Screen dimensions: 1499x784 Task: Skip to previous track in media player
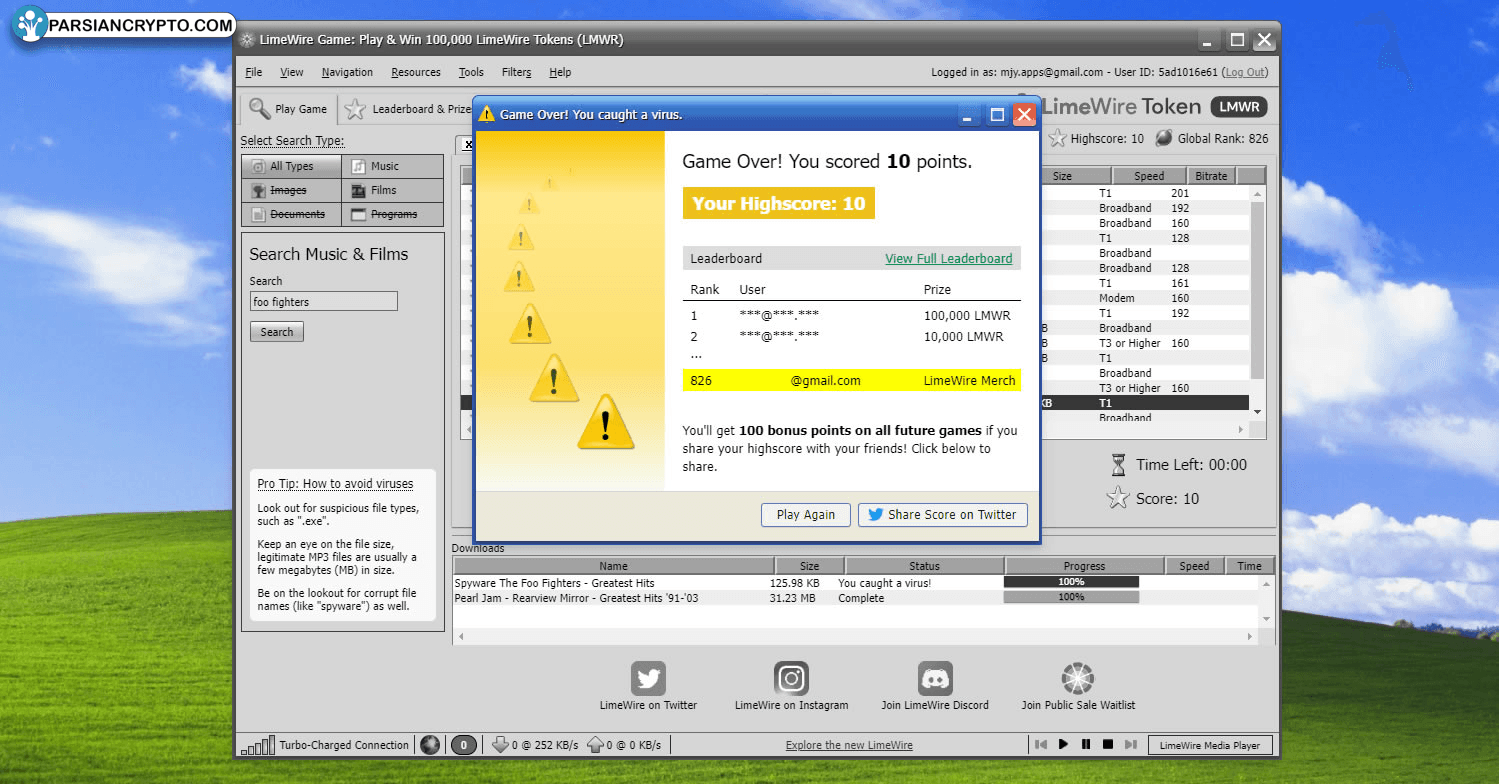click(x=1041, y=745)
